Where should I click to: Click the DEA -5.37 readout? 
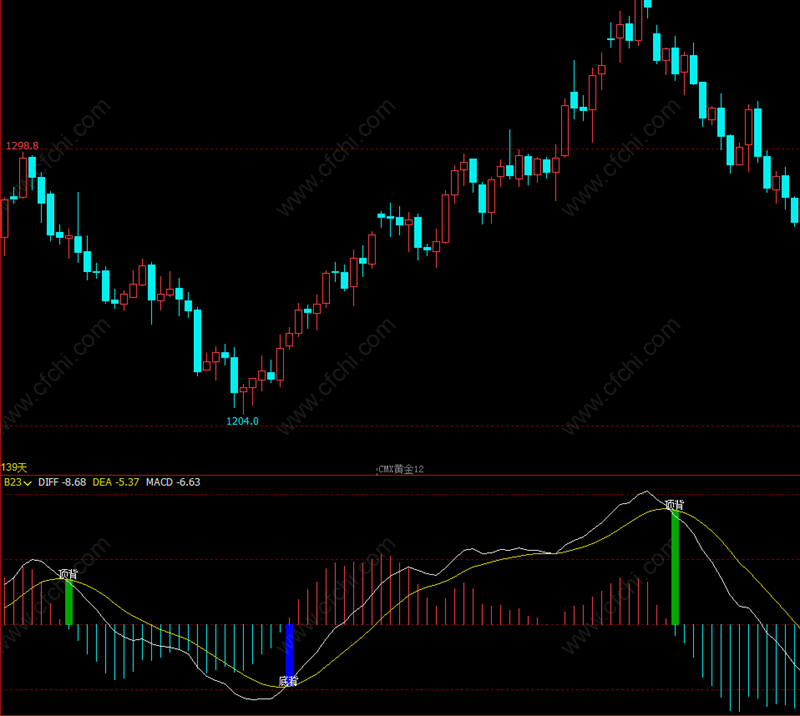click(x=116, y=482)
